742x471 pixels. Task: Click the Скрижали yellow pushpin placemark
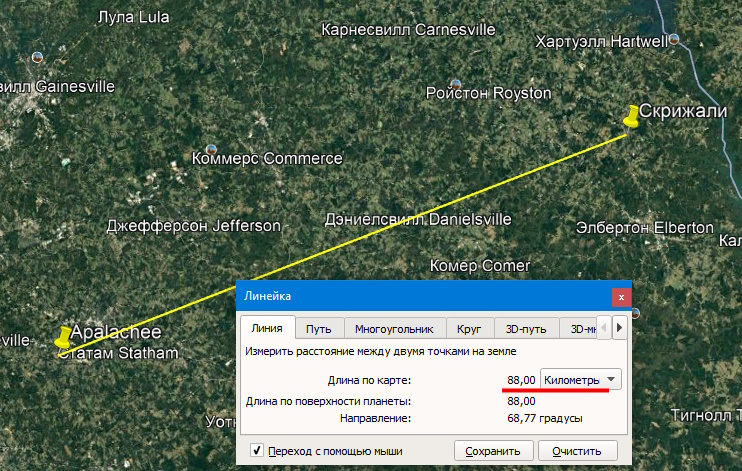coord(631,116)
